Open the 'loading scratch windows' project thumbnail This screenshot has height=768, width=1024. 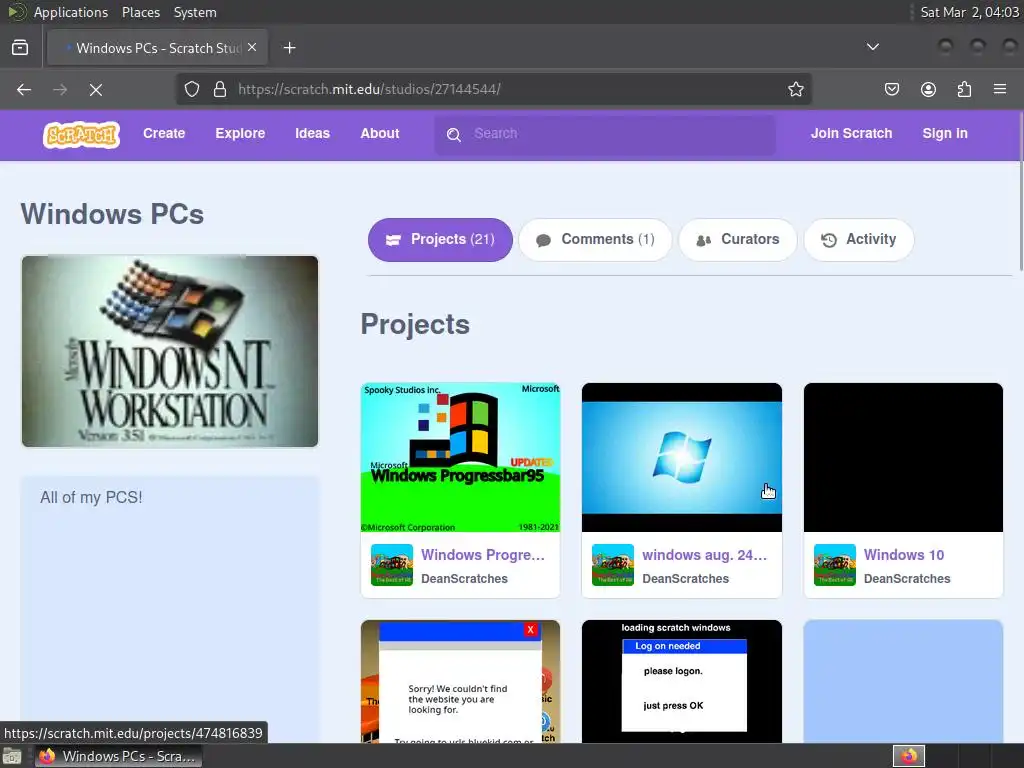(681, 681)
